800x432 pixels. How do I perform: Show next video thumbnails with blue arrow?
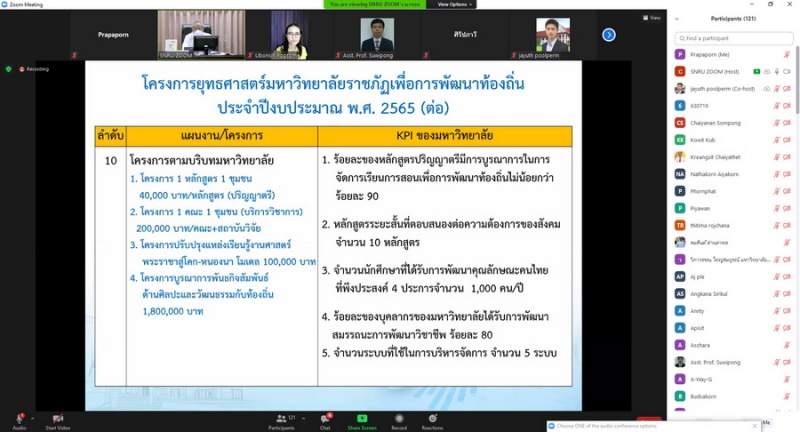608,35
